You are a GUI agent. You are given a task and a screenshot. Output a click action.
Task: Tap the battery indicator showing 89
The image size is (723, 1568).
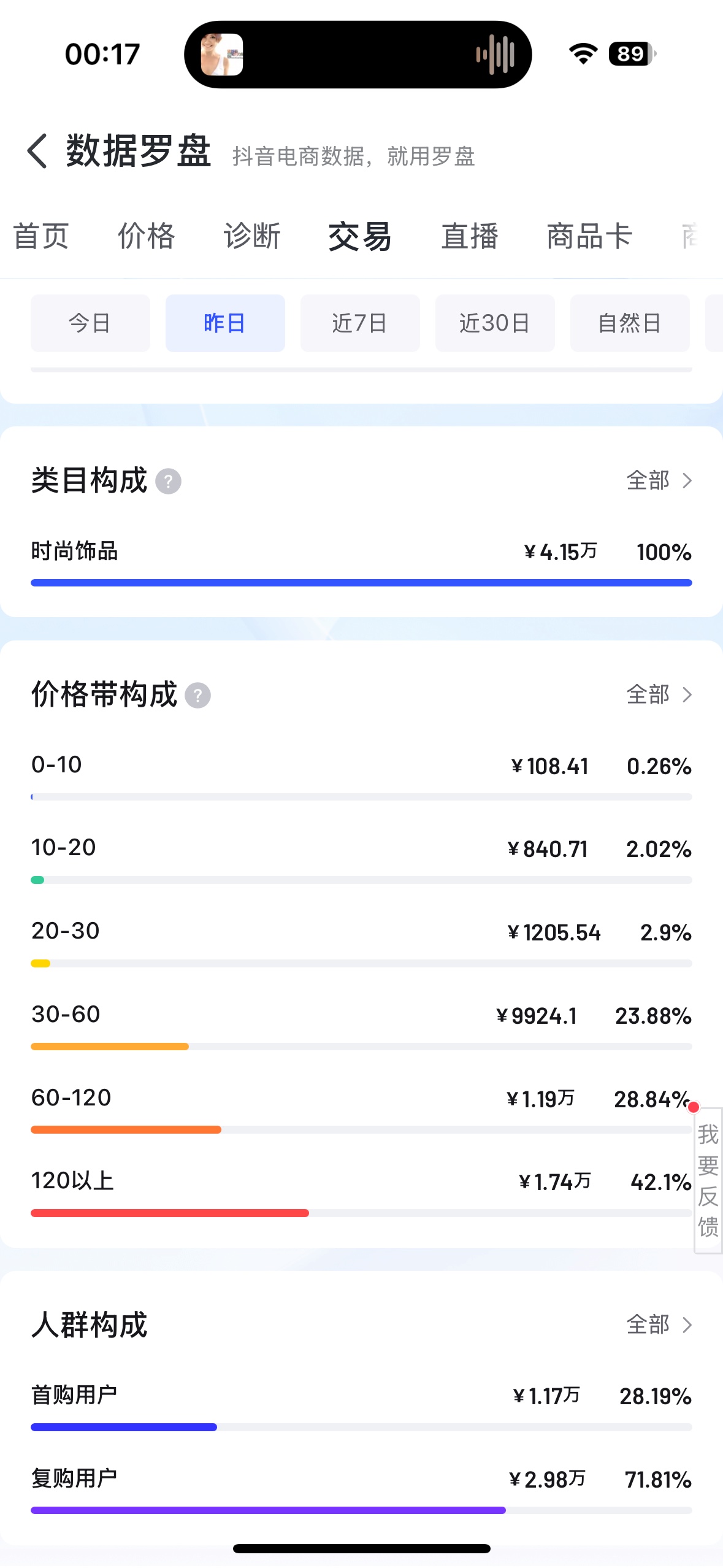[632, 54]
